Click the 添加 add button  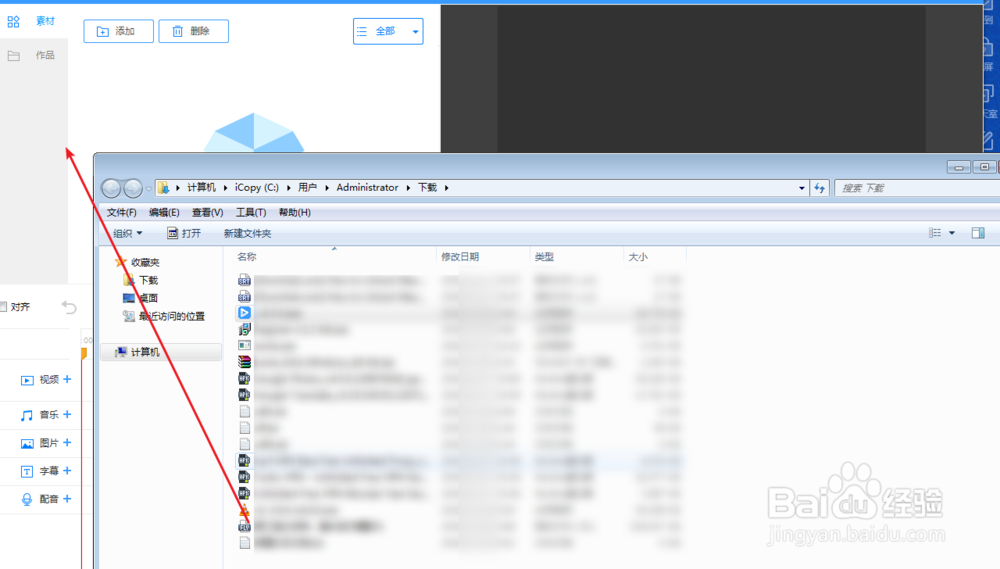tap(118, 31)
